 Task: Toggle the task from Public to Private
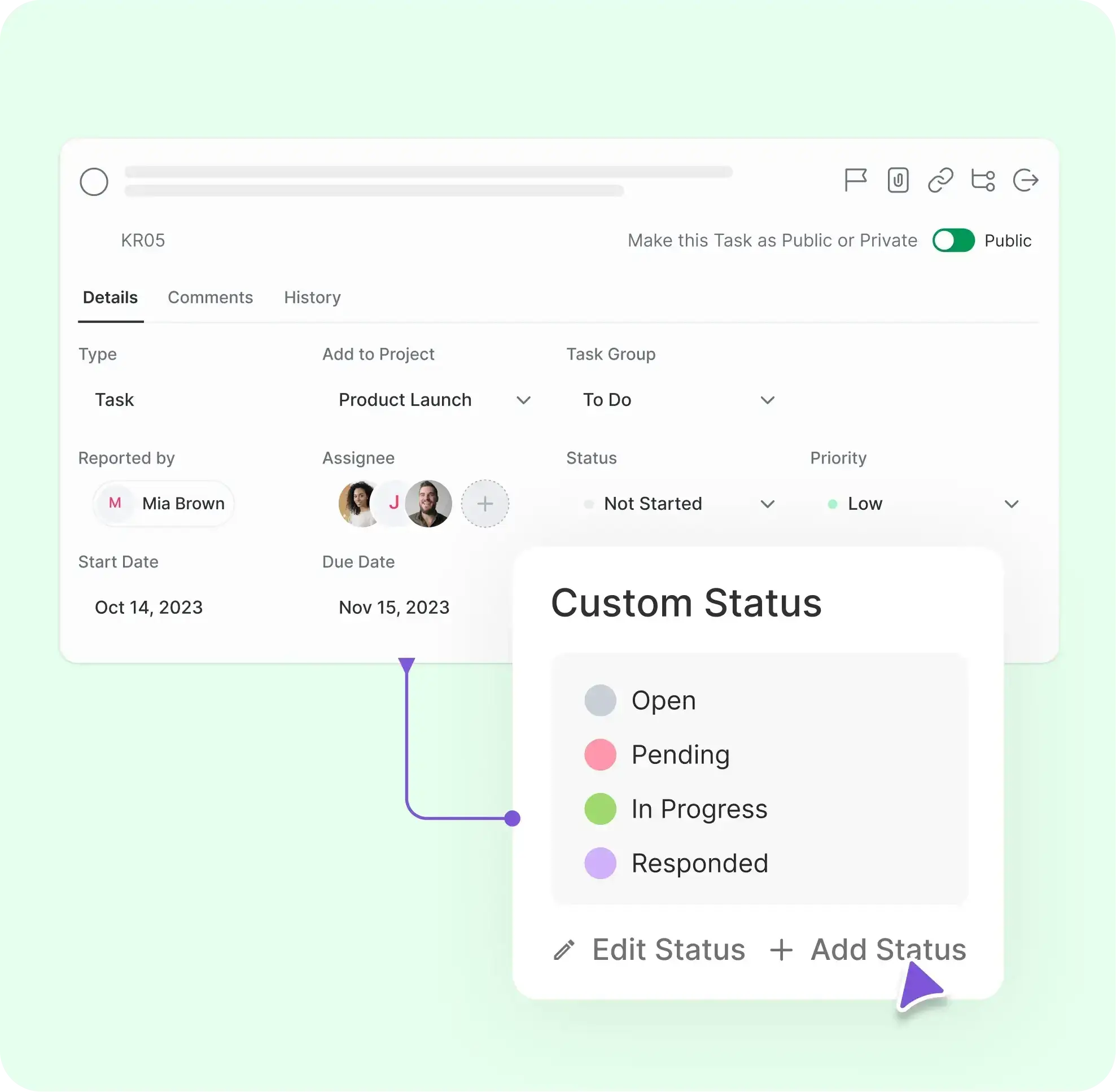pos(952,241)
